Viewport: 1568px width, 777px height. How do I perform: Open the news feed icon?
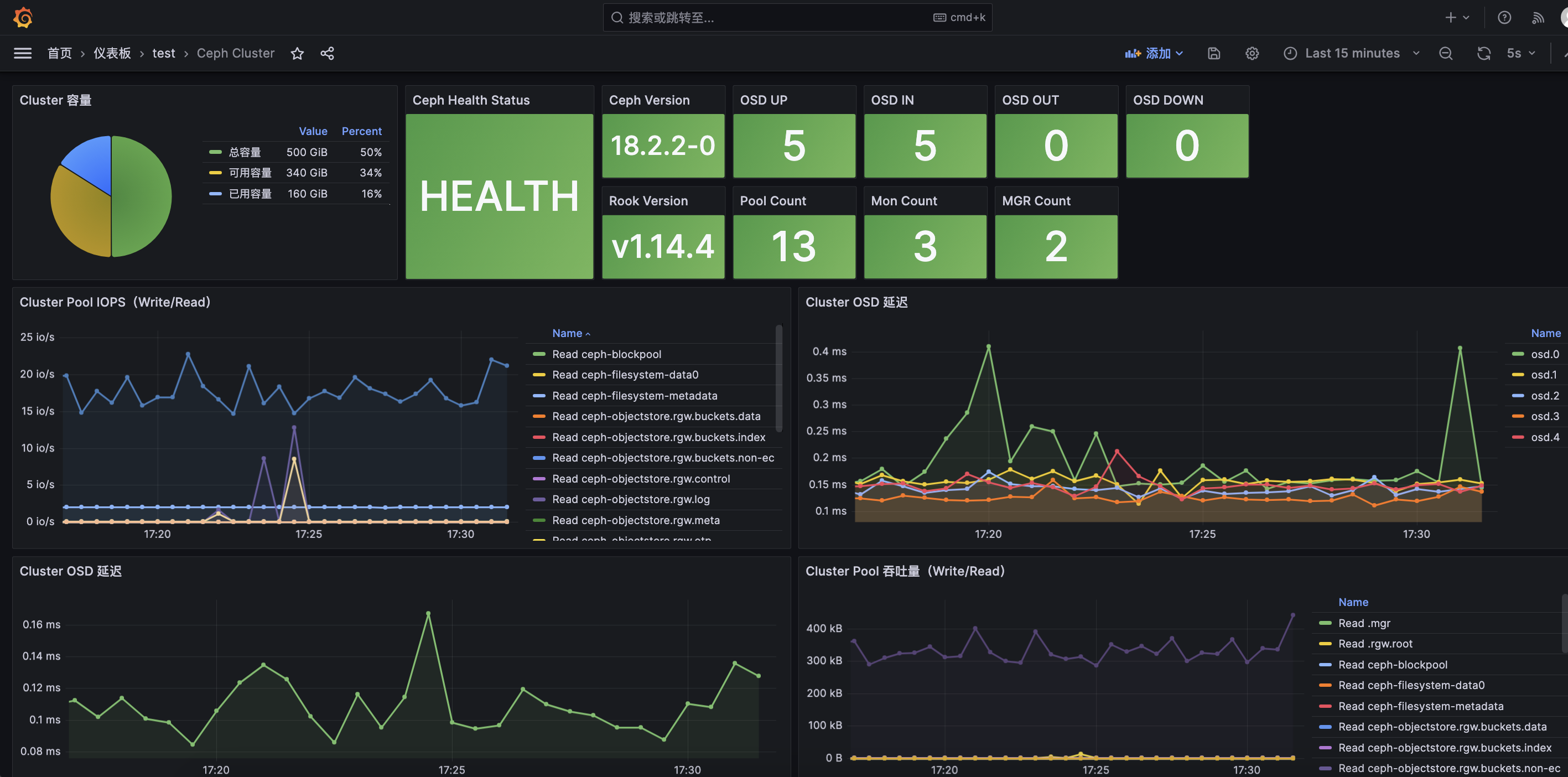1538,18
